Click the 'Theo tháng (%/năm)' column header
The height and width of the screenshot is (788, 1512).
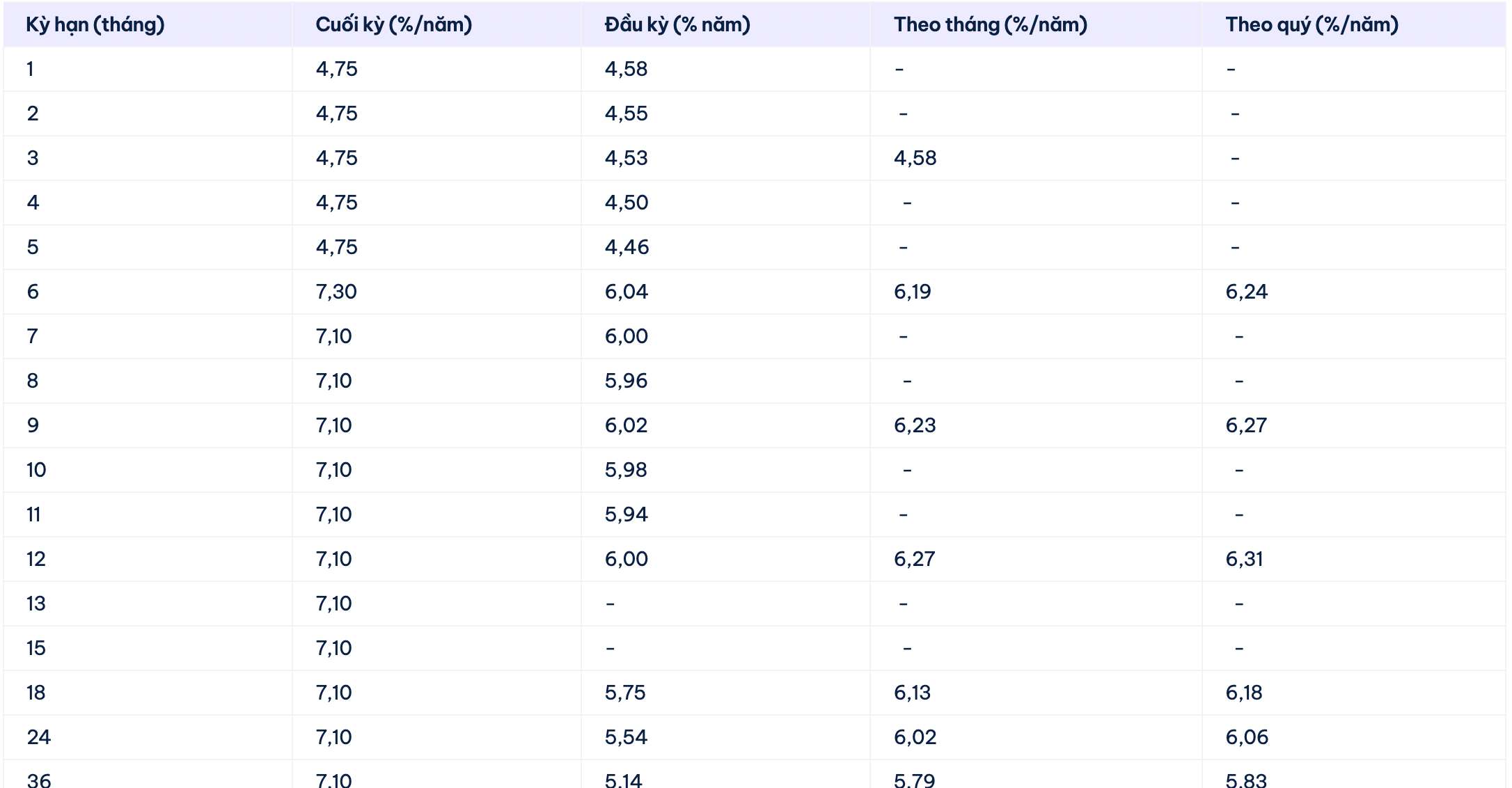pyautogui.click(x=990, y=25)
